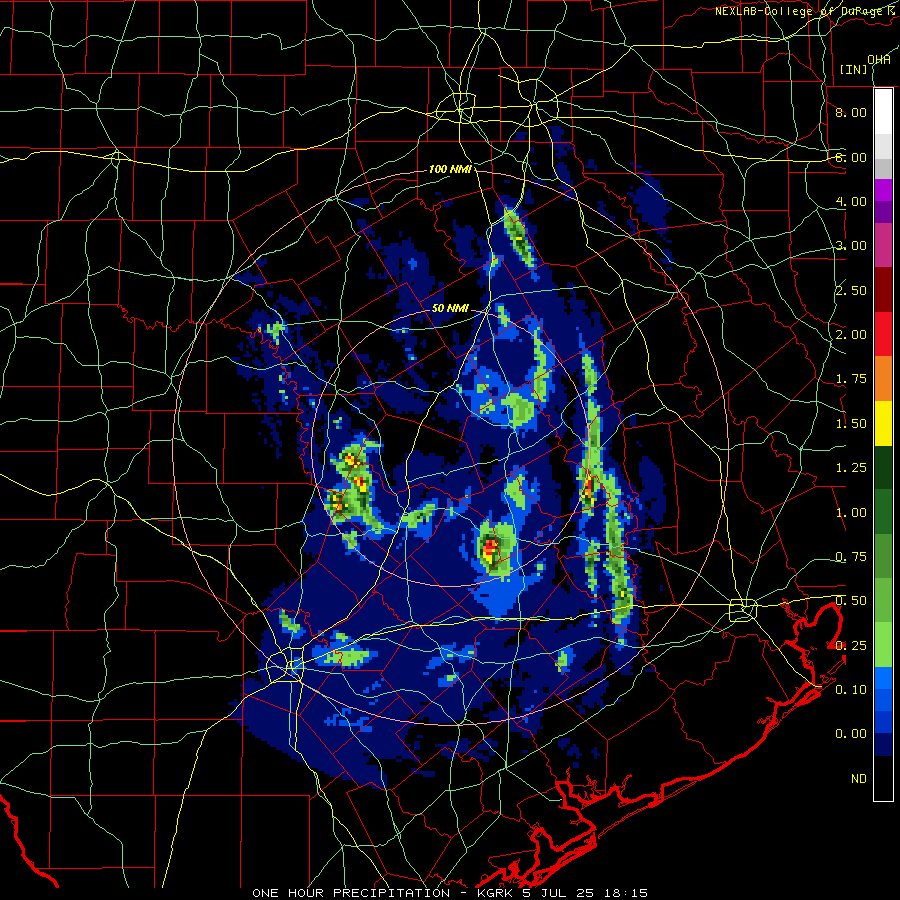
Task: Click the bright magenta swatch above 4.00
Action: [x=883, y=189]
